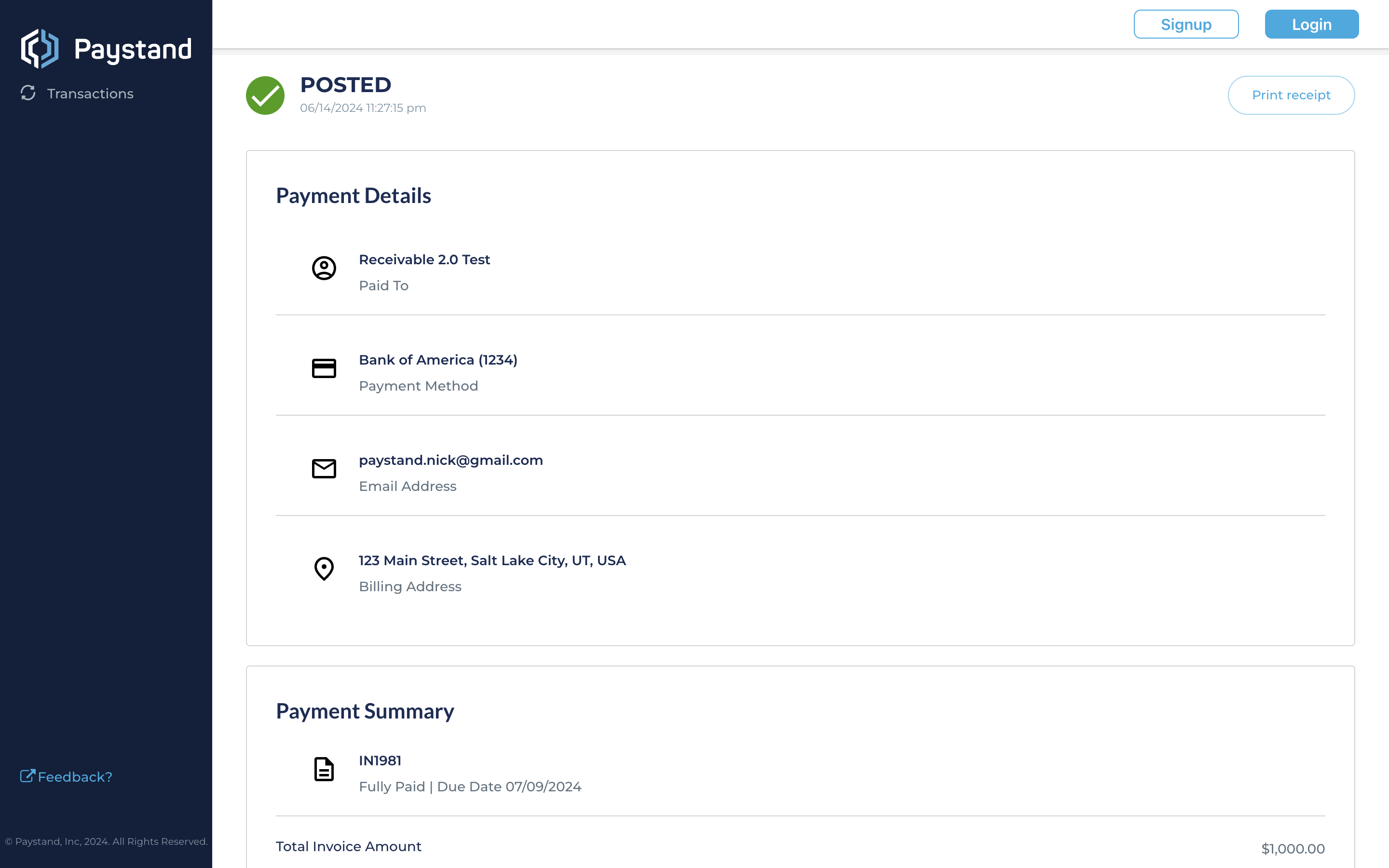Click the Payment Method card icon

[x=324, y=368]
